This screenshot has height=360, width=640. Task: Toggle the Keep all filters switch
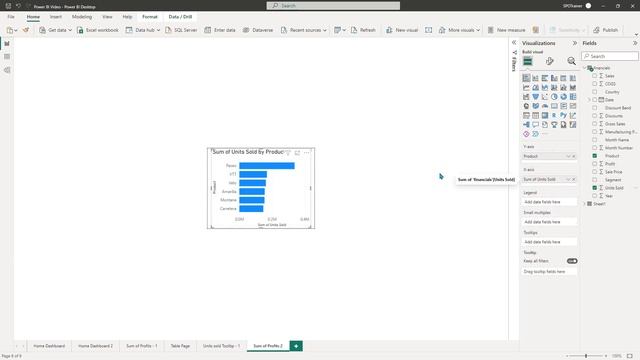(572, 261)
